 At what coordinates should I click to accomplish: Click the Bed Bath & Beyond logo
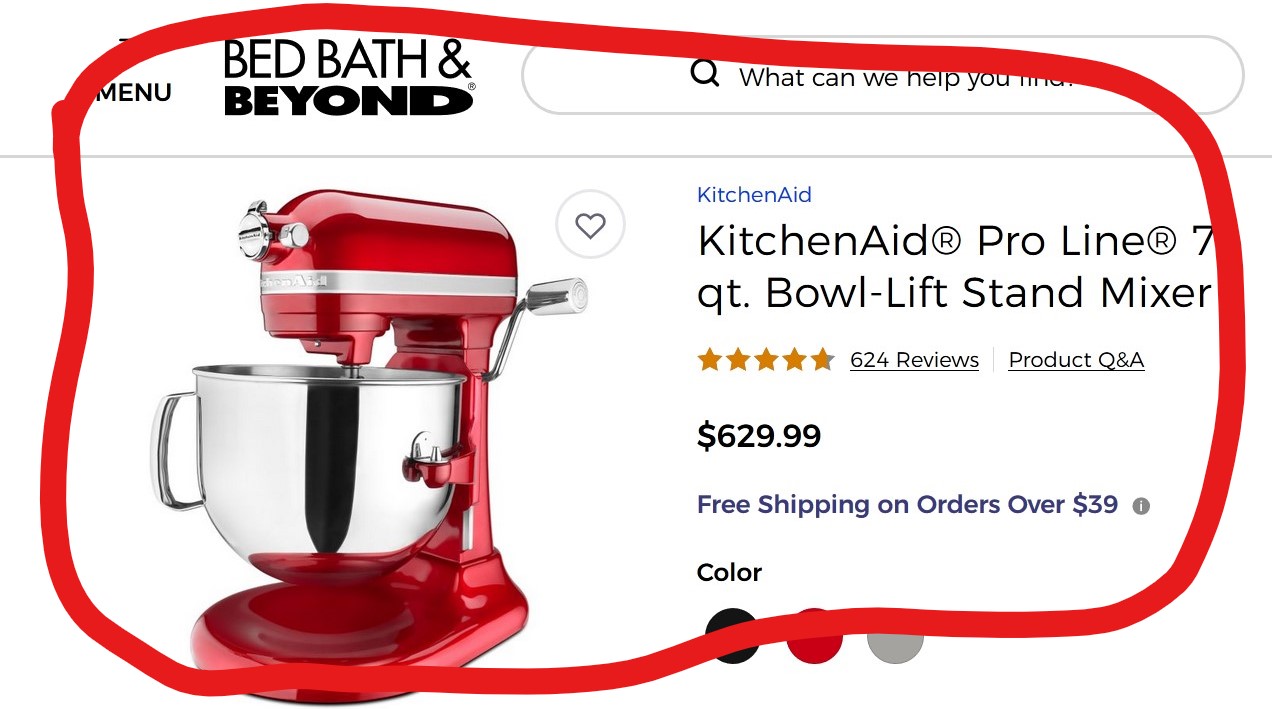click(348, 77)
